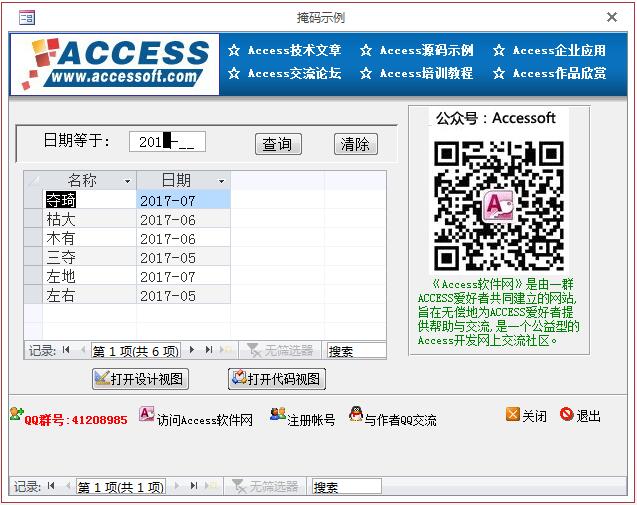Click the QQ penguin icon
This screenshot has width=637, height=505.
pyautogui.click(x=356, y=414)
